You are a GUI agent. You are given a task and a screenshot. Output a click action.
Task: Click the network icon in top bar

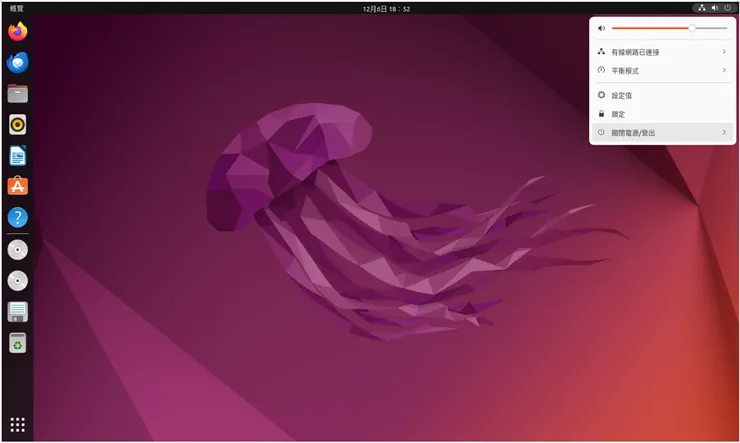click(x=702, y=8)
